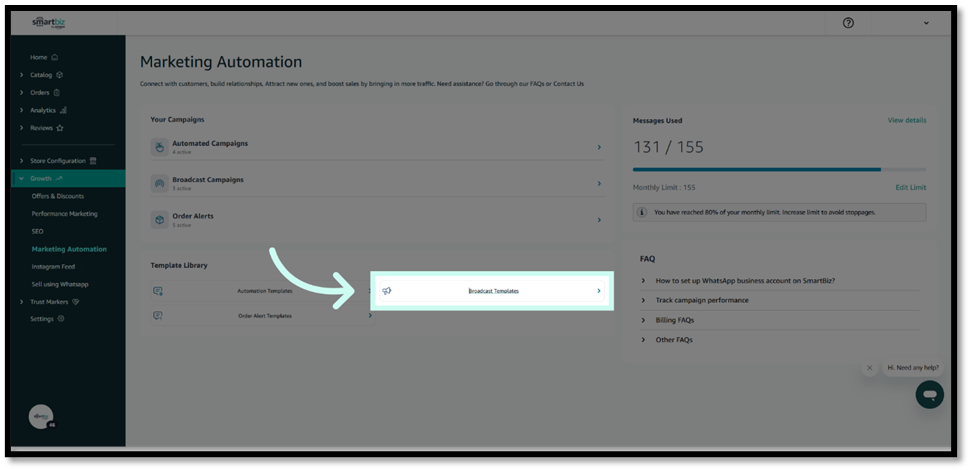The image size is (970, 470).
Task: Click the Broadcast Campaigns icon
Action: coord(159,183)
